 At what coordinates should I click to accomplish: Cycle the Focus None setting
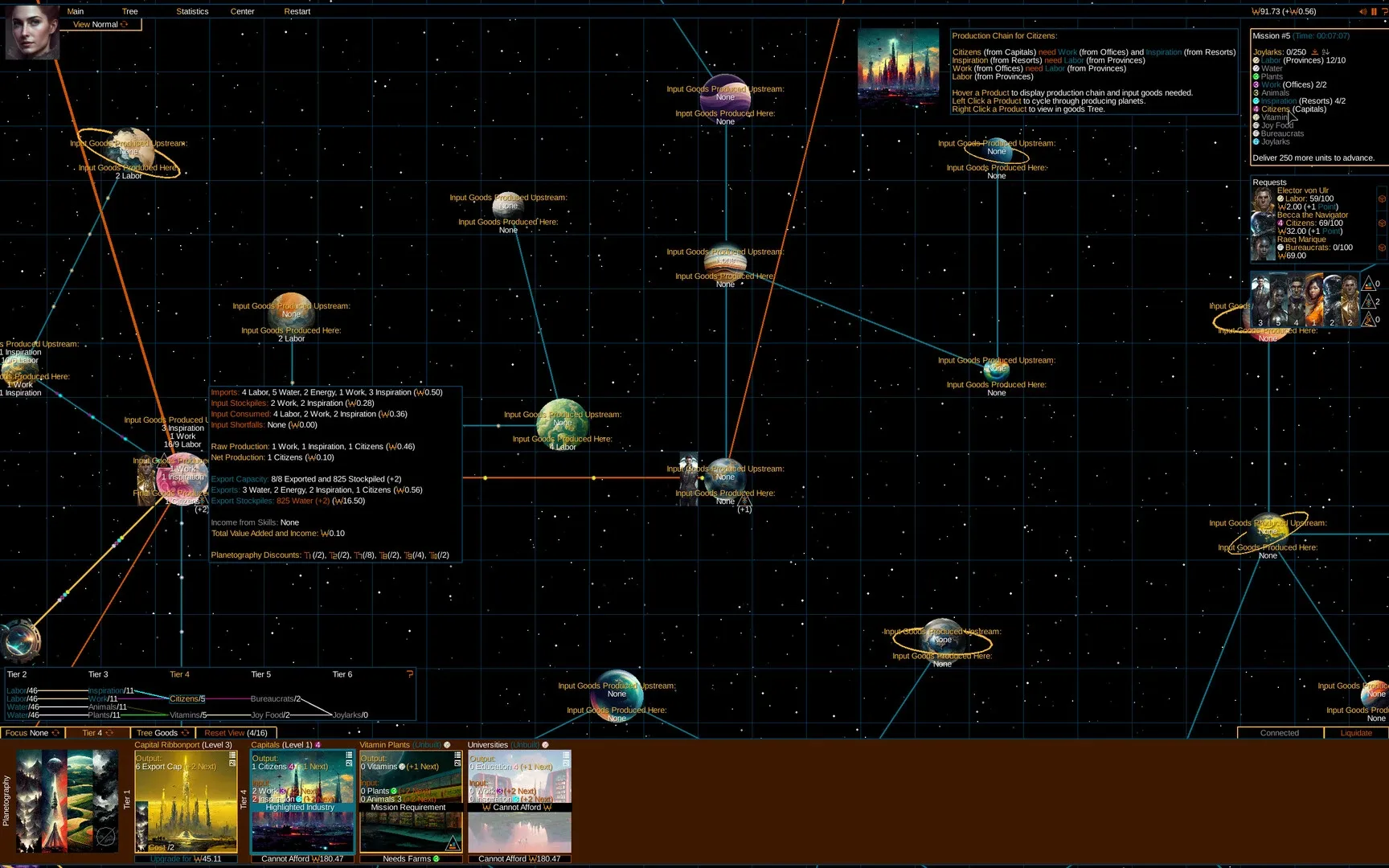(x=32, y=733)
